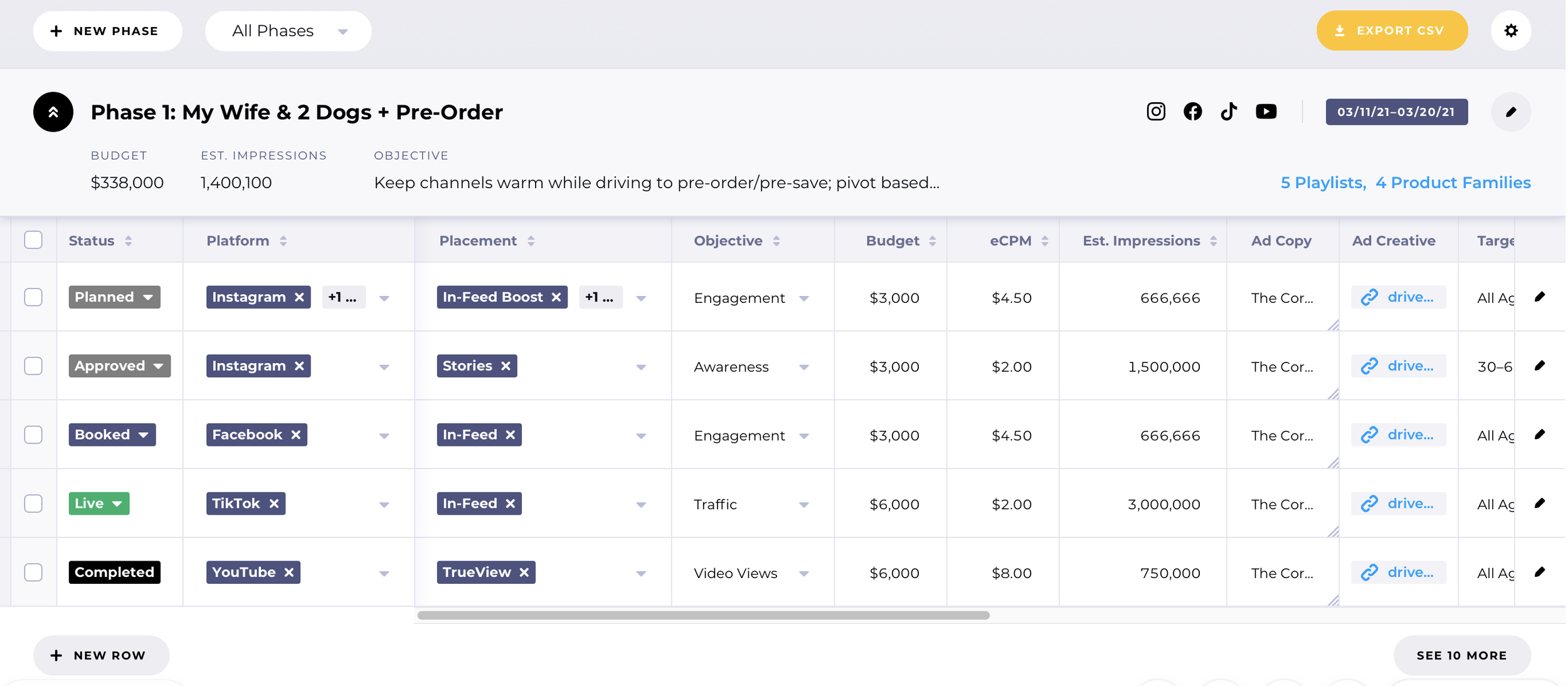Remove the YouTube platform tag
This screenshot has width=1568, height=686.
coord(289,573)
